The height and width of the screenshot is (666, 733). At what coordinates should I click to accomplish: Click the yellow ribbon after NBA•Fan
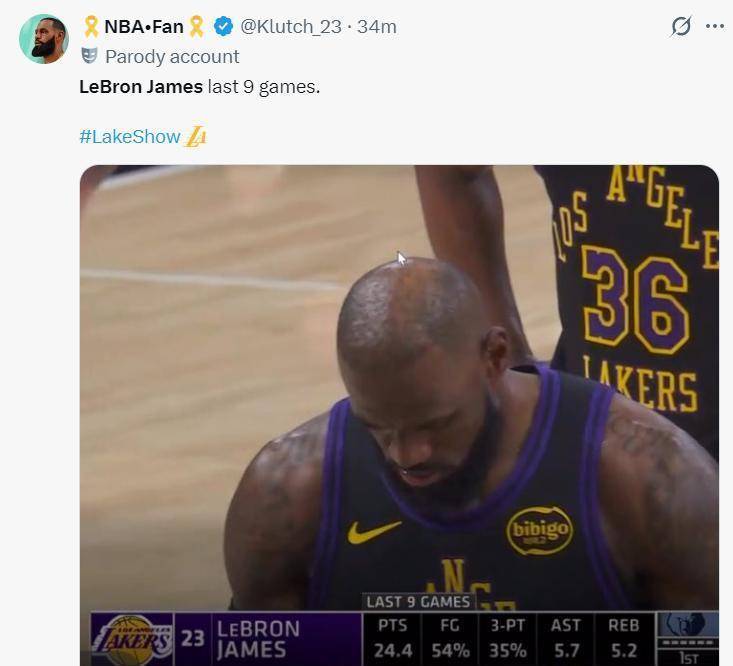pyautogui.click(x=197, y=27)
